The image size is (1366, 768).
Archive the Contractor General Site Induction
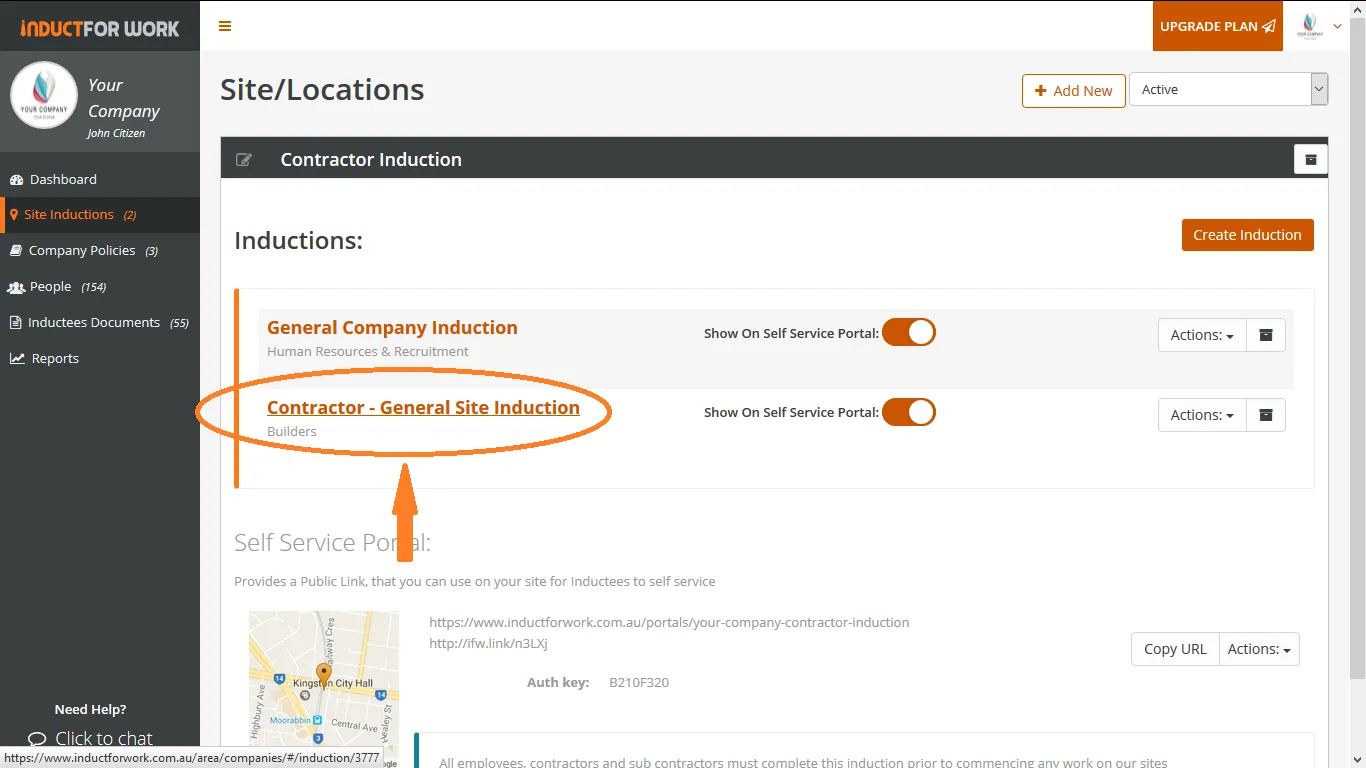click(1266, 415)
